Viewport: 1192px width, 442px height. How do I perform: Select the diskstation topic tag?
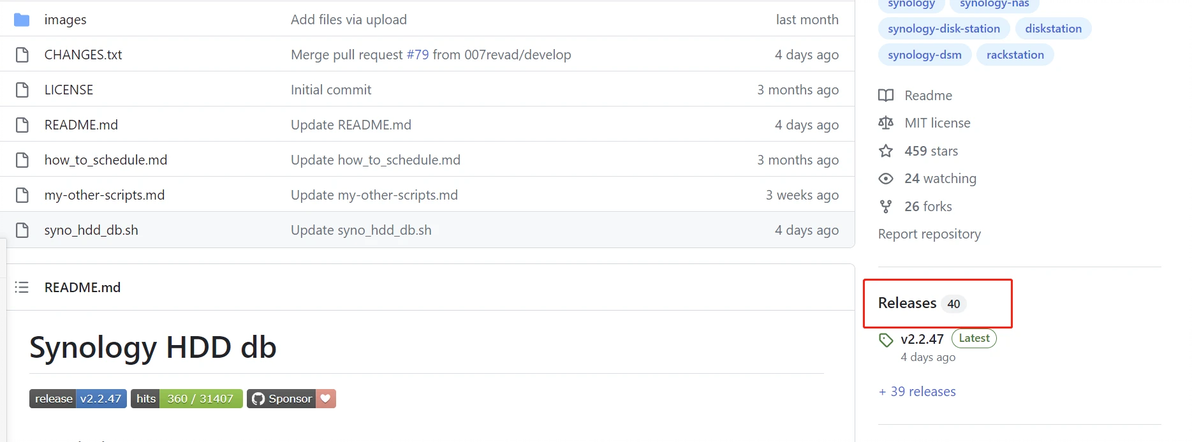click(1053, 29)
